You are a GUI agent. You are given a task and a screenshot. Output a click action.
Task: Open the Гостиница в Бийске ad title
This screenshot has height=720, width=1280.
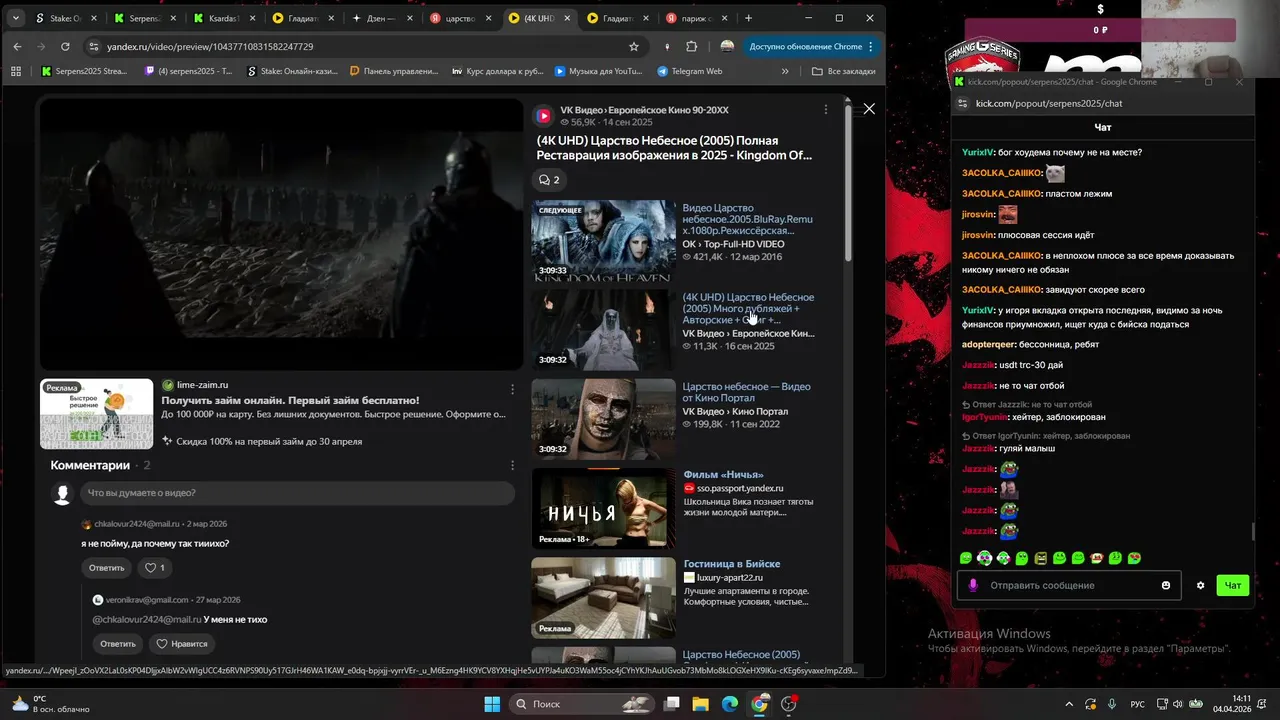732,564
